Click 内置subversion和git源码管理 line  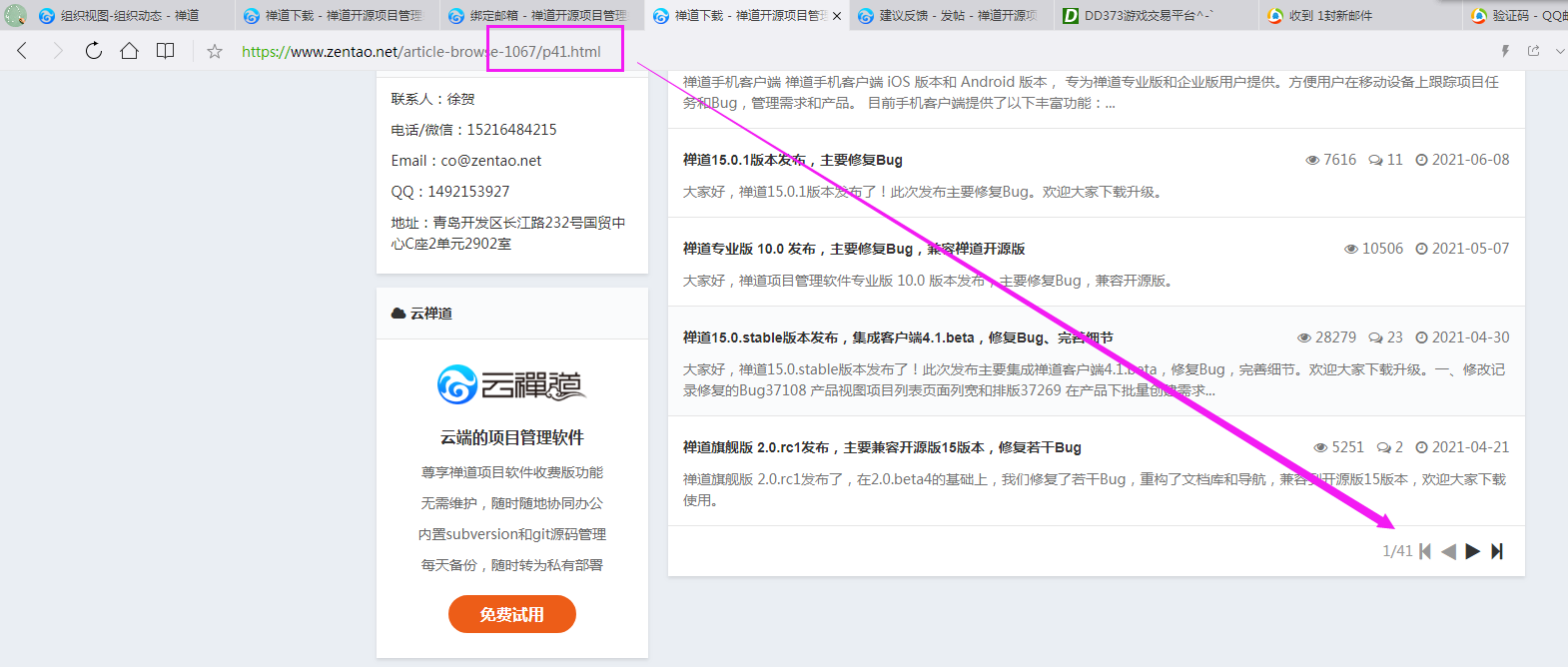512,534
